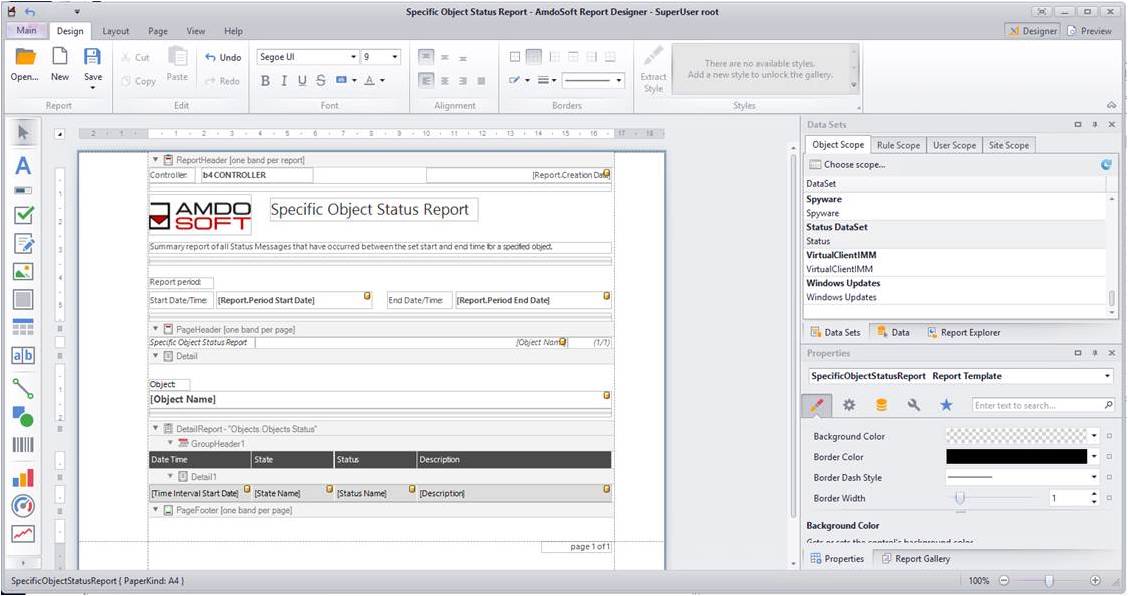Open the View ribbon tab

(196, 31)
